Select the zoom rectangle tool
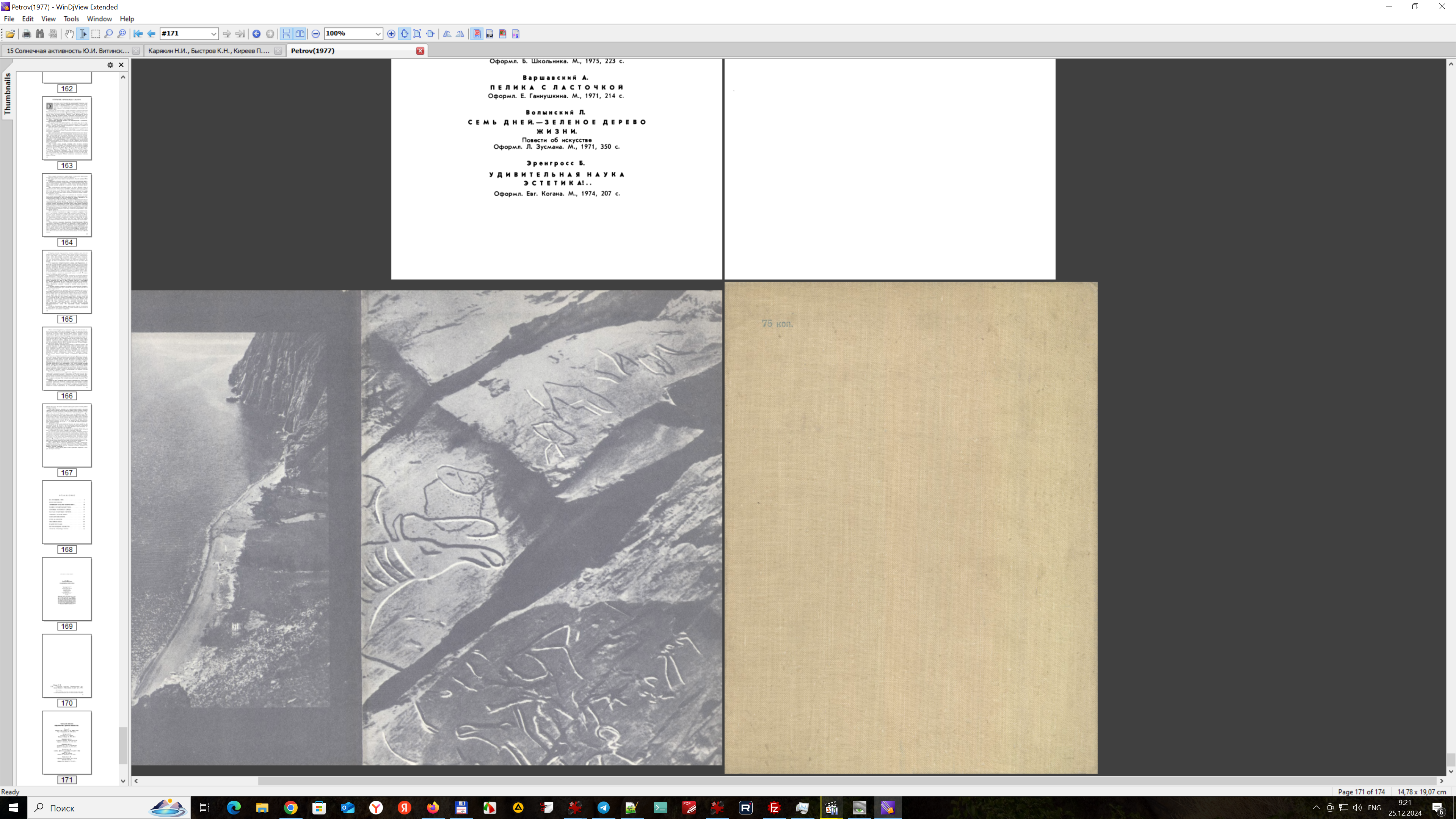 (121, 34)
